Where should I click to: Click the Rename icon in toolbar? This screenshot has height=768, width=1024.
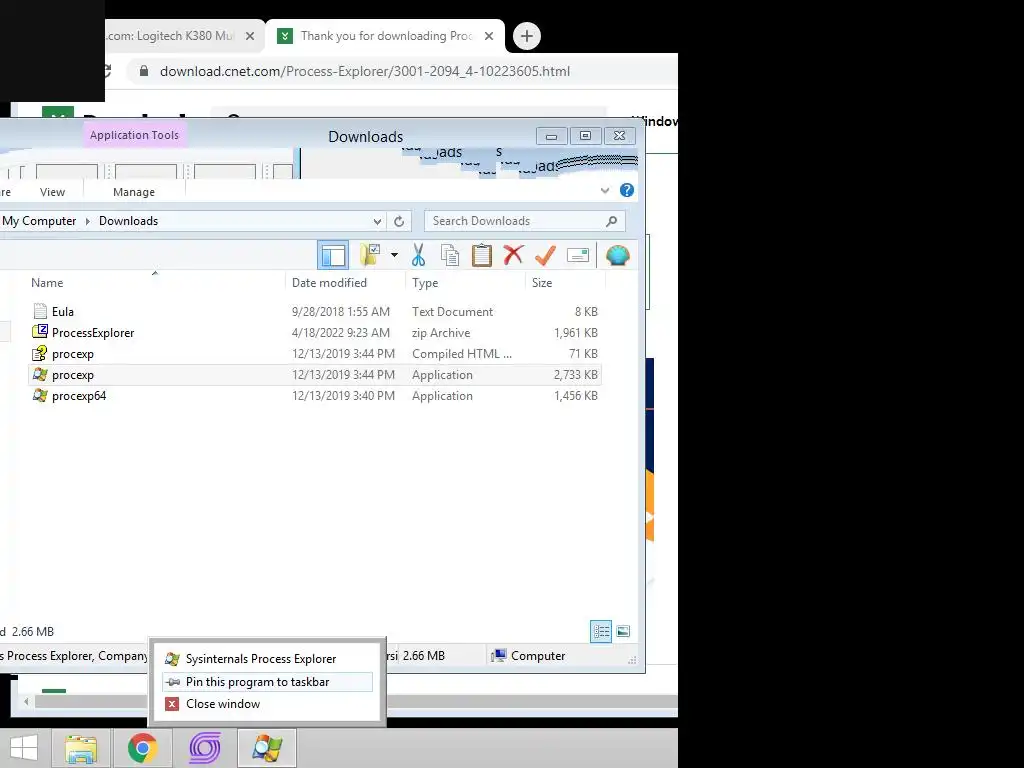tap(578, 255)
